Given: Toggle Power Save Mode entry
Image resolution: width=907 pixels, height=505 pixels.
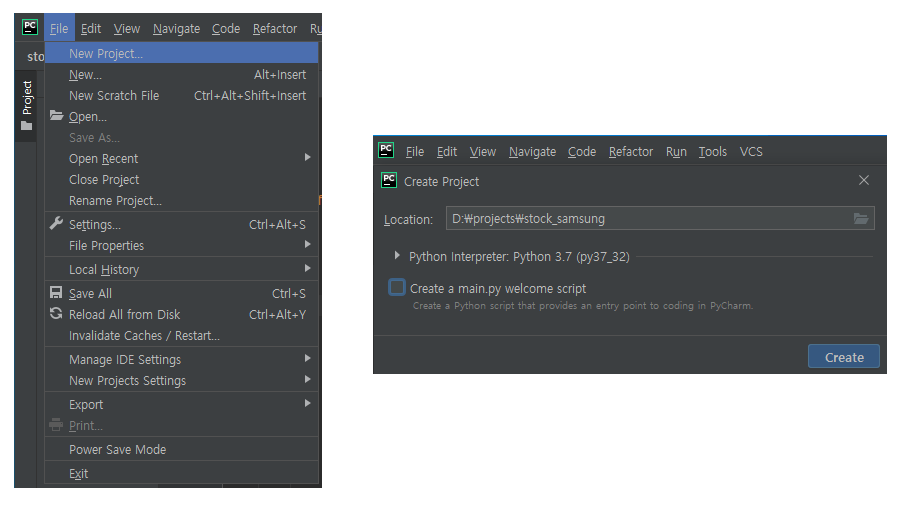Looking at the screenshot, I should coord(181,449).
